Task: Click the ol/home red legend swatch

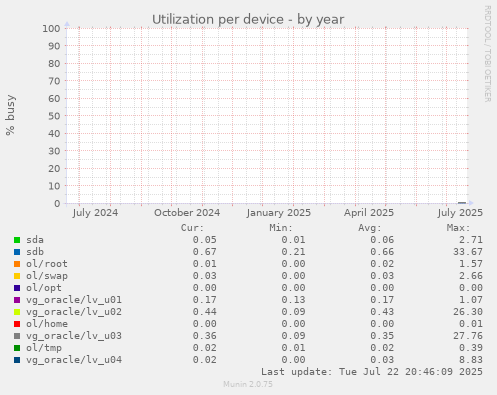Action: point(17,324)
